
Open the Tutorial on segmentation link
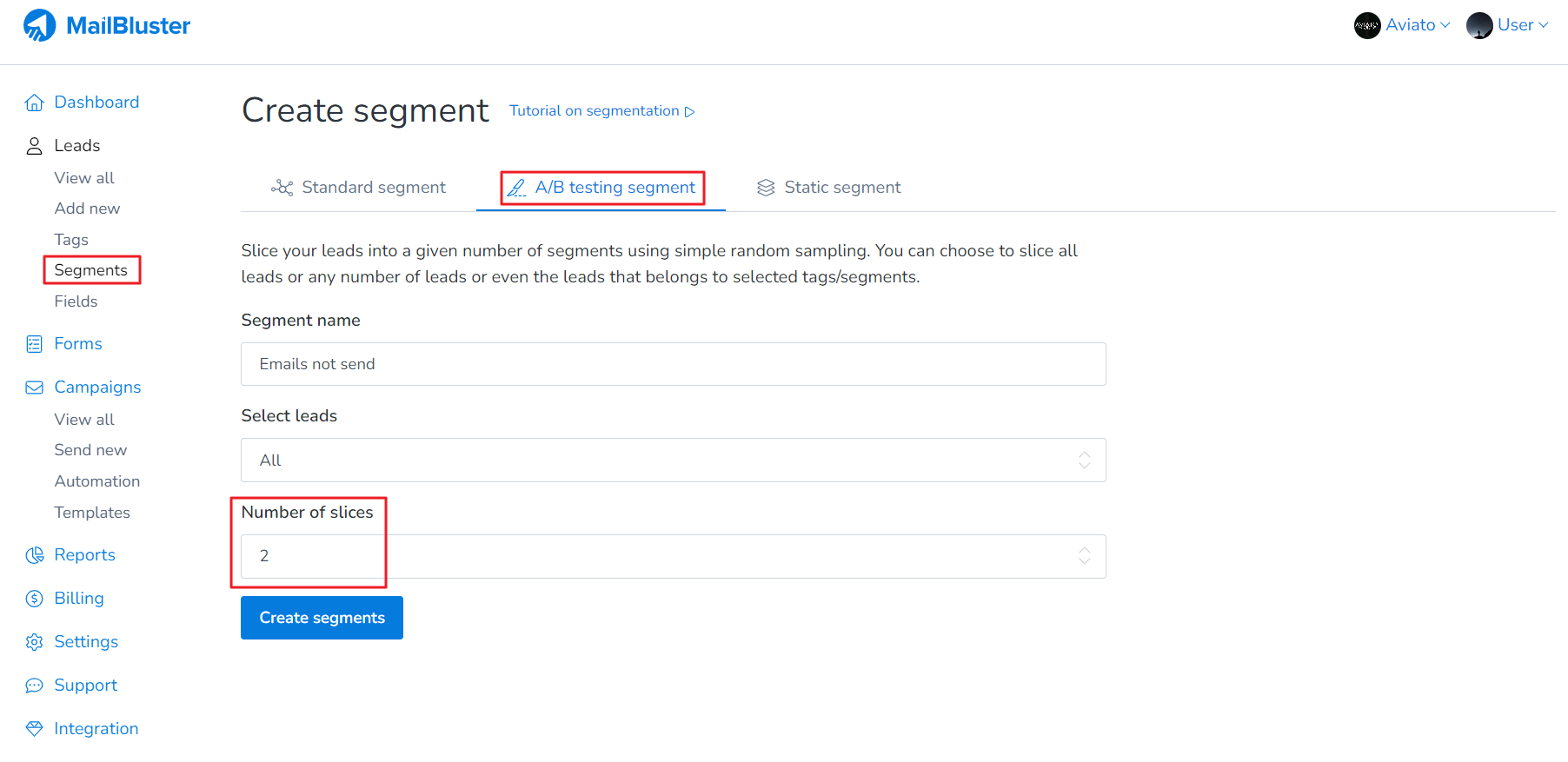tap(601, 111)
